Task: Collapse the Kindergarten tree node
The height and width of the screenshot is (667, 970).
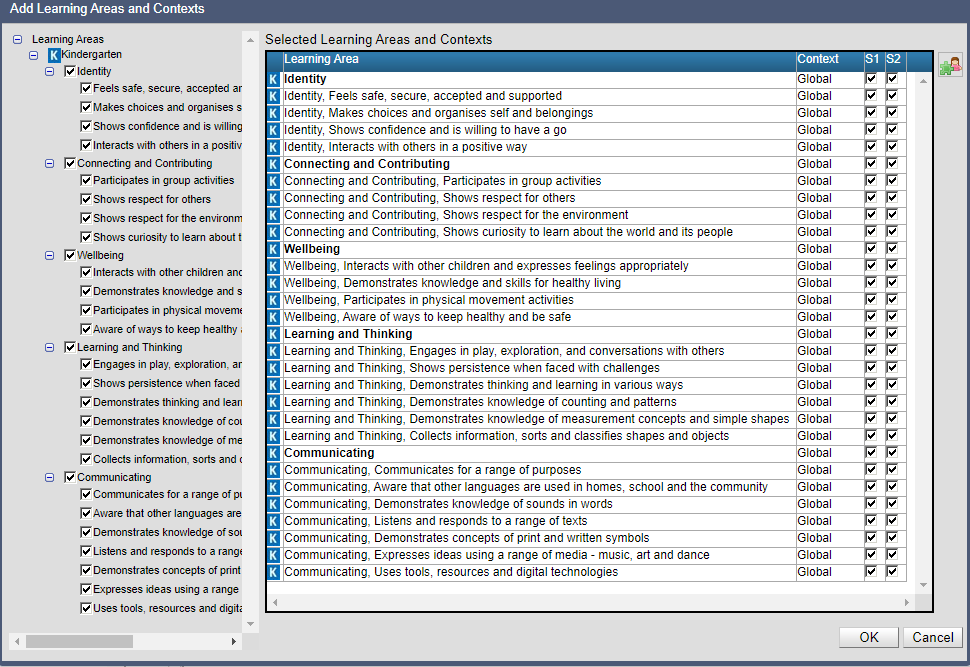Action: [34, 55]
